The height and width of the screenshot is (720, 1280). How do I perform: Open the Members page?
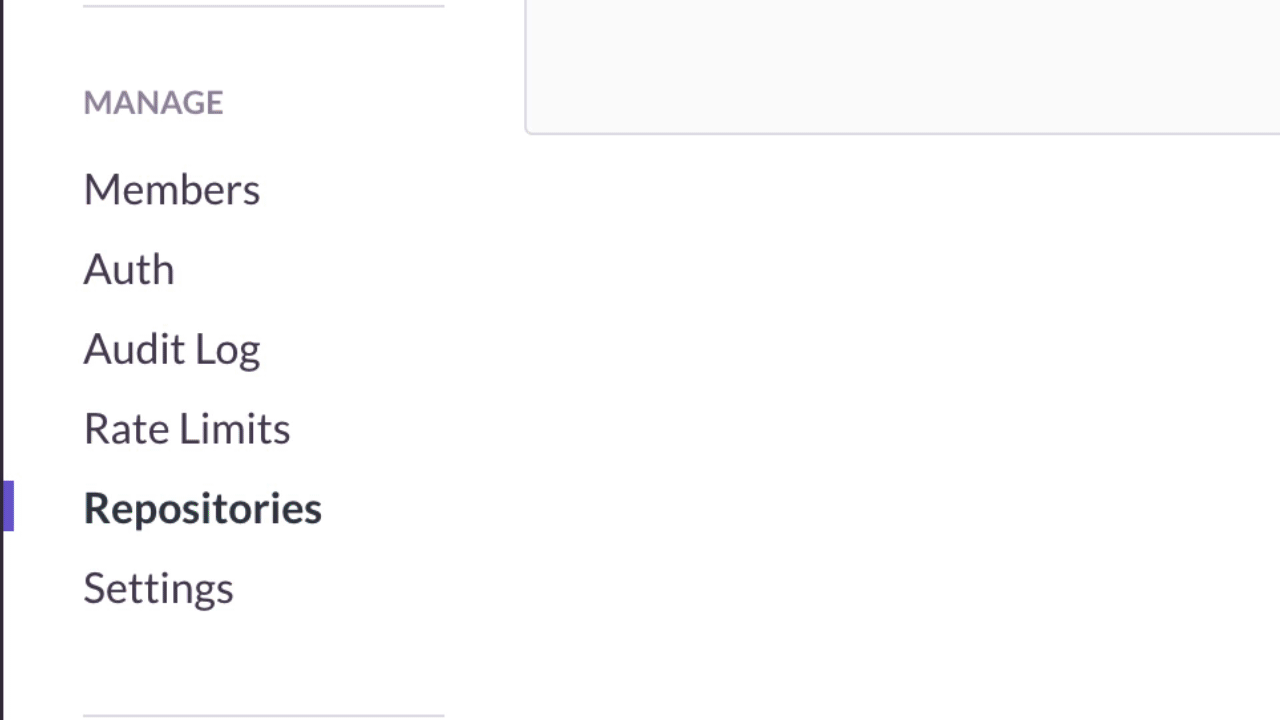[172, 190]
